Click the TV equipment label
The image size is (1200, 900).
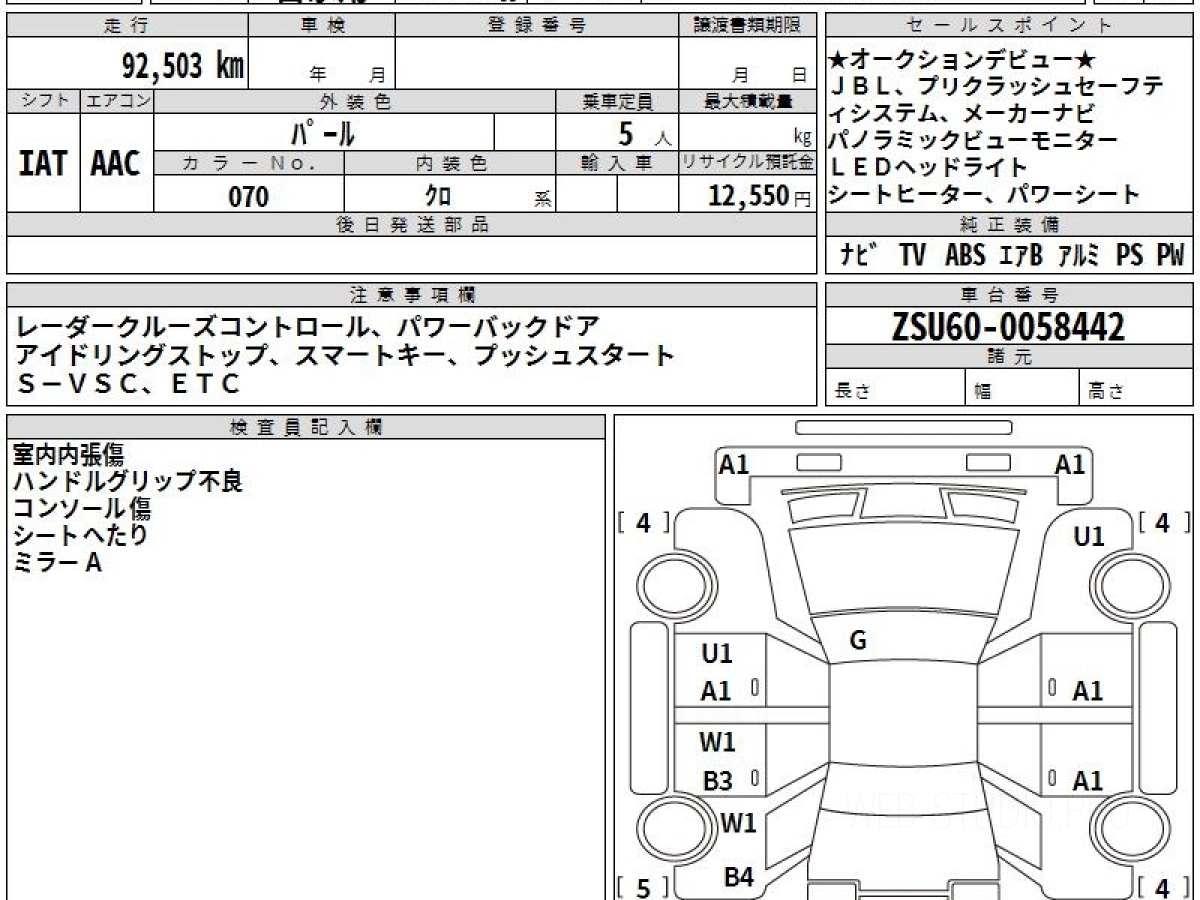911,255
